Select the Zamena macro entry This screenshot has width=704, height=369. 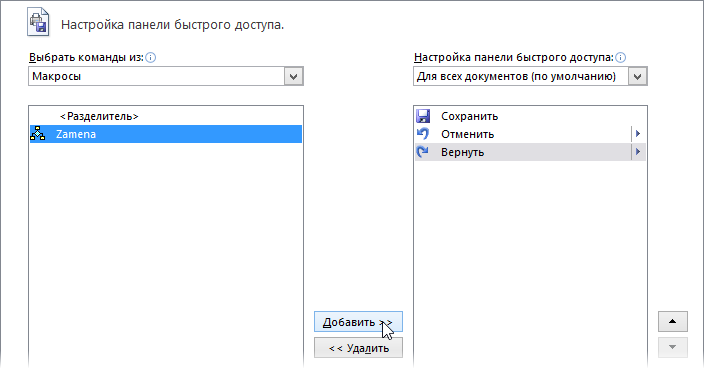coord(166,134)
